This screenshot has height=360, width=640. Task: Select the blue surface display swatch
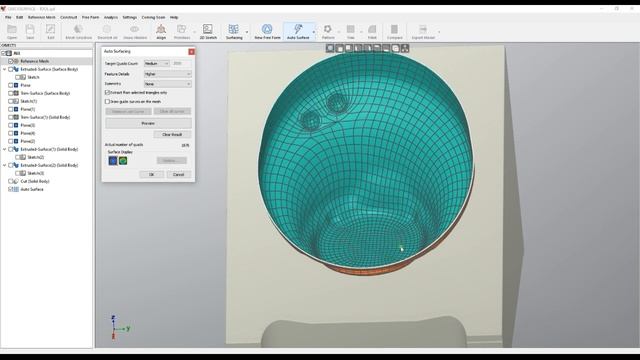pos(113,161)
